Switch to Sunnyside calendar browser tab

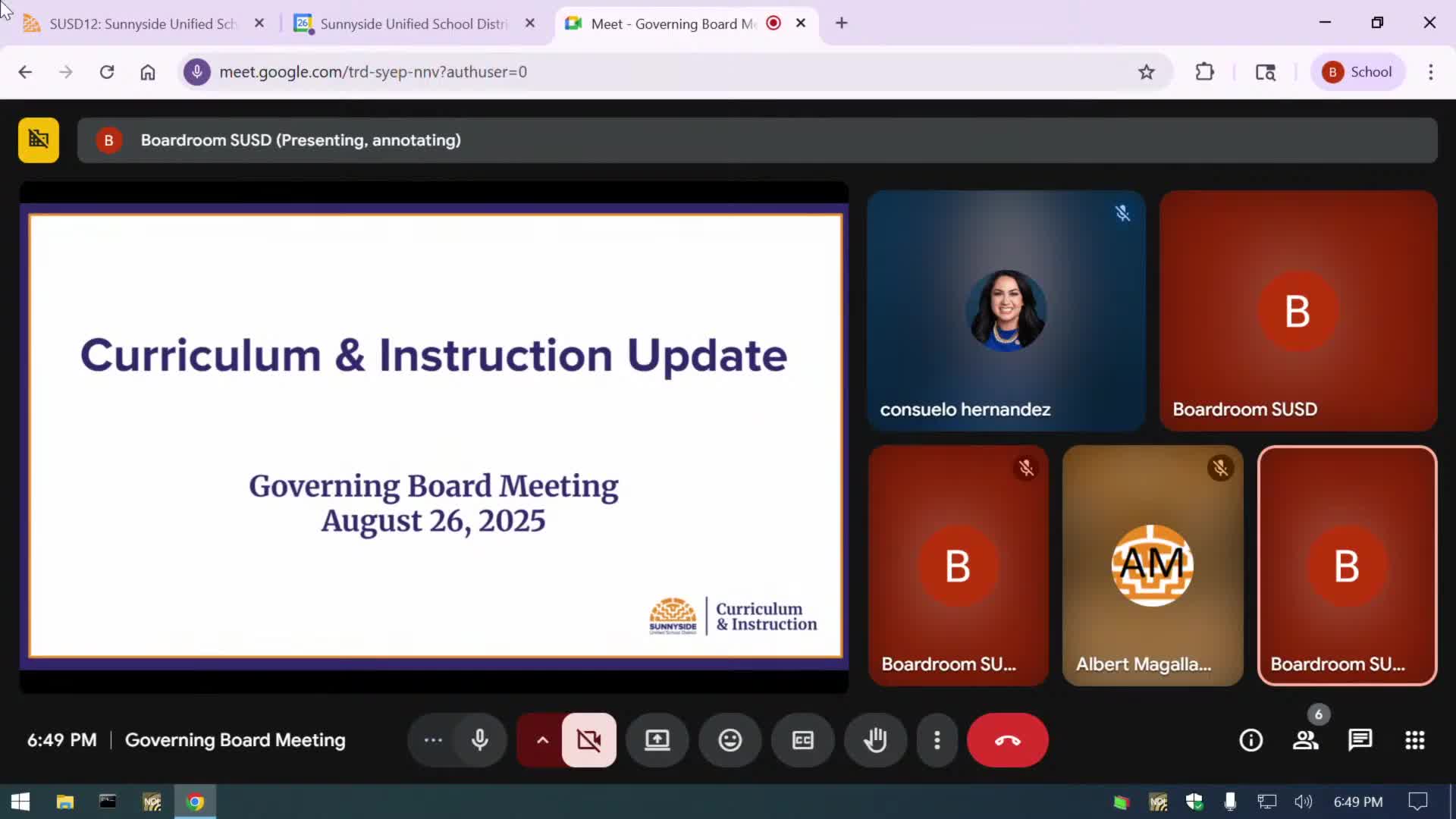tap(413, 24)
